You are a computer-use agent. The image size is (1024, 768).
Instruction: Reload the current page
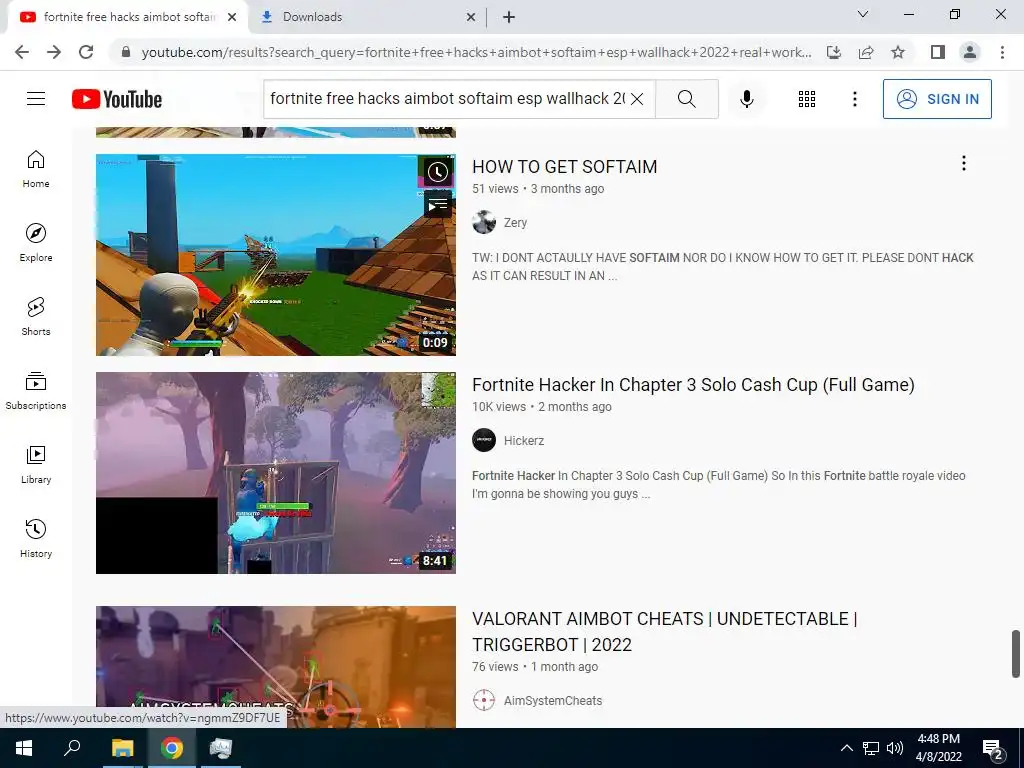coord(86,52)
